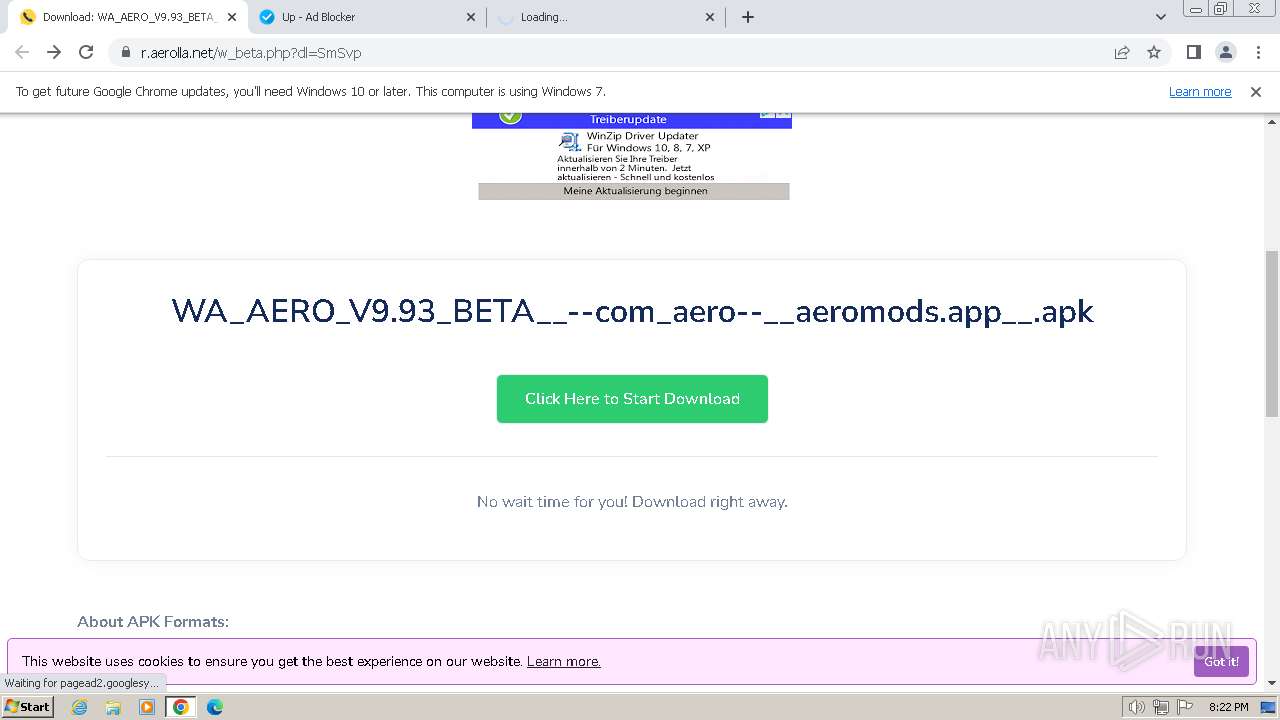The image size is (1280, 720).
Task: Open Windows Media Player from taskbar
Action: pyautogui.click(x=147, y=707)
